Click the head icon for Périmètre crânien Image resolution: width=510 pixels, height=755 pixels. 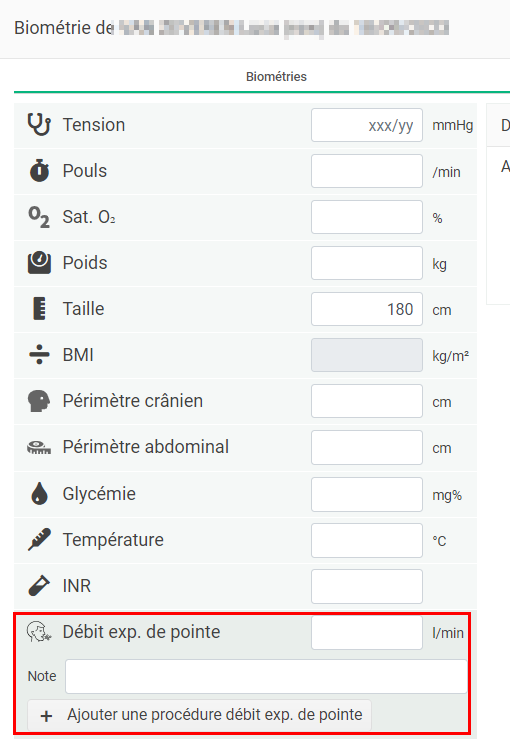coord(39,401)
